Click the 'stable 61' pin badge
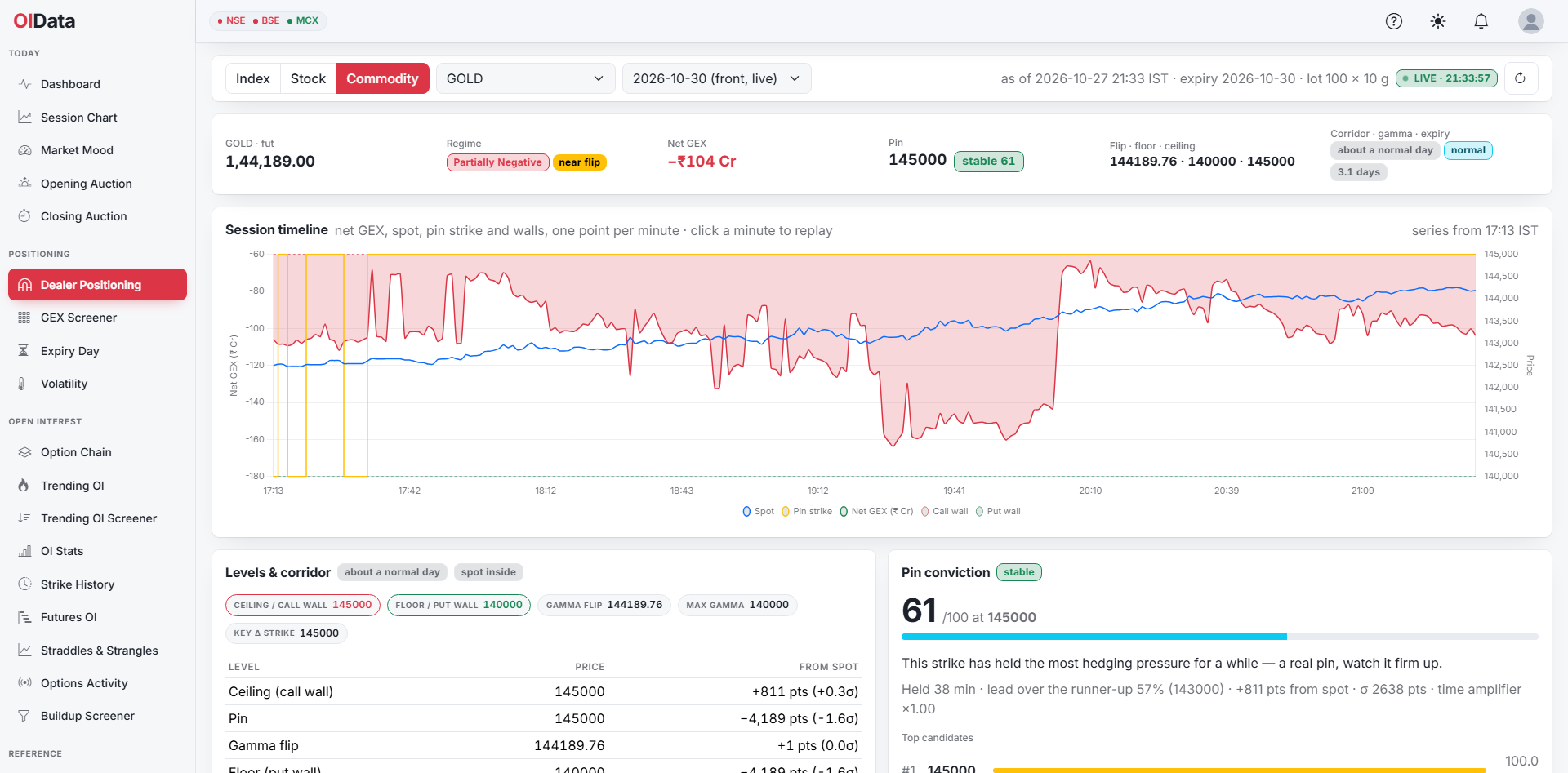1568x773 pixels. tap(989, 161)
